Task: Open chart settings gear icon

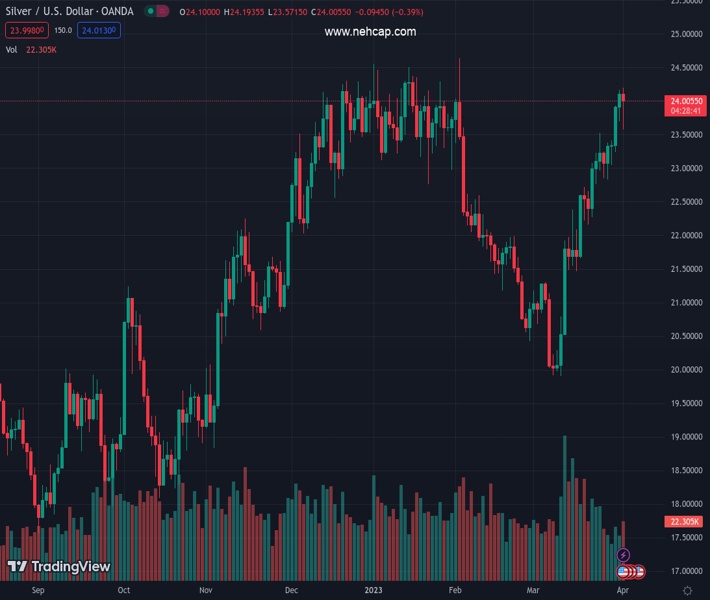Action: tap(687, 591)
